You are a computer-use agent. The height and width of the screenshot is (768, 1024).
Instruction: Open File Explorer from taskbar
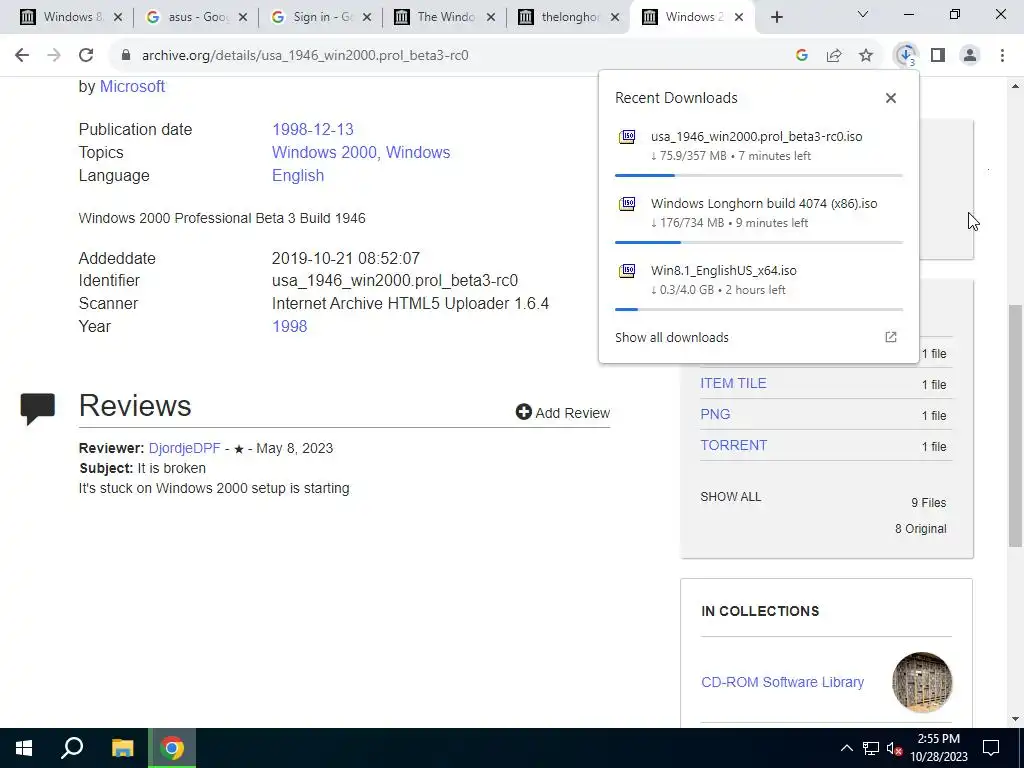(x=122, y=748)
